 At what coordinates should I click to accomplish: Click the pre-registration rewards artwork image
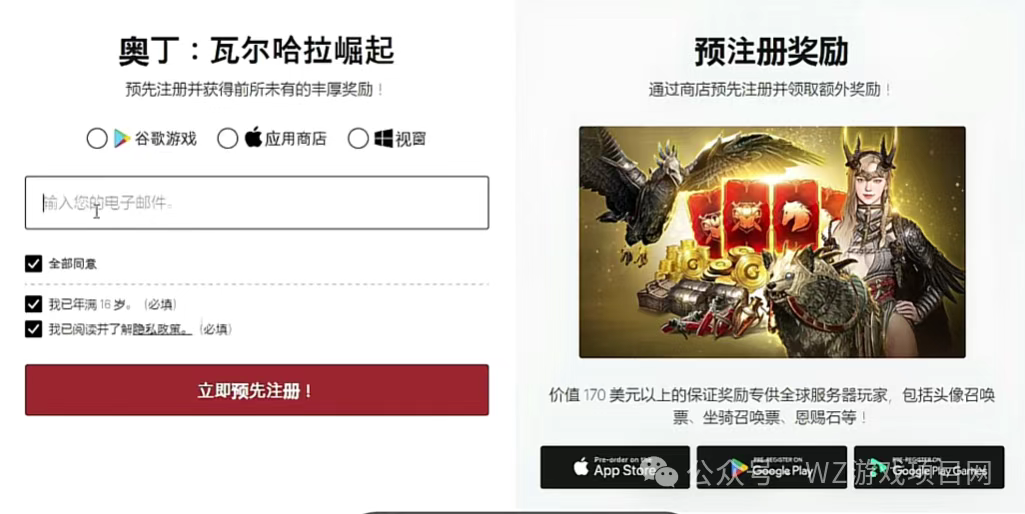772,242
